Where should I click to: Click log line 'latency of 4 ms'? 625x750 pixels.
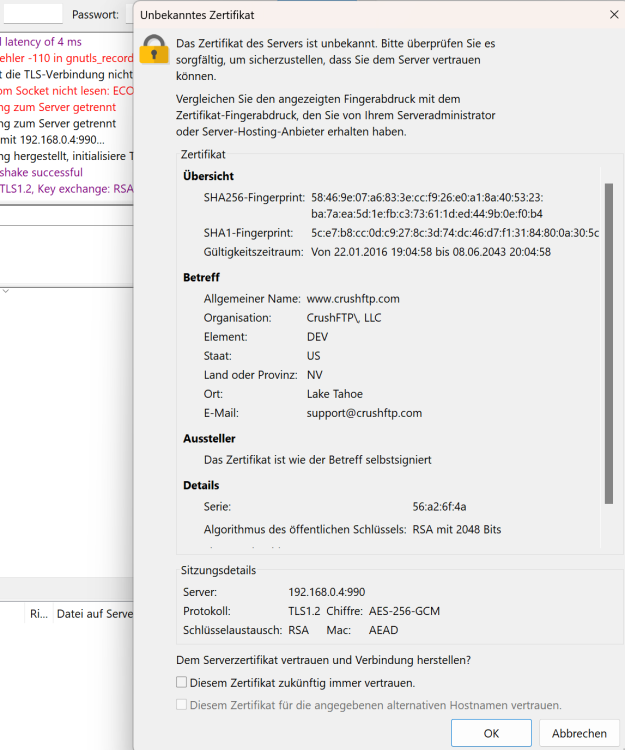click(x=41, y=42)
